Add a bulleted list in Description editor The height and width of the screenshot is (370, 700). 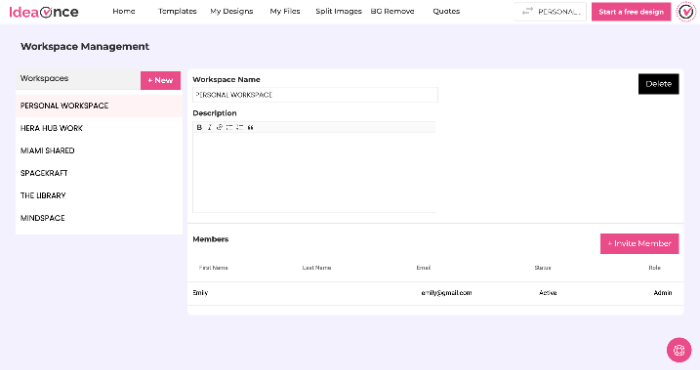[229, 127]
